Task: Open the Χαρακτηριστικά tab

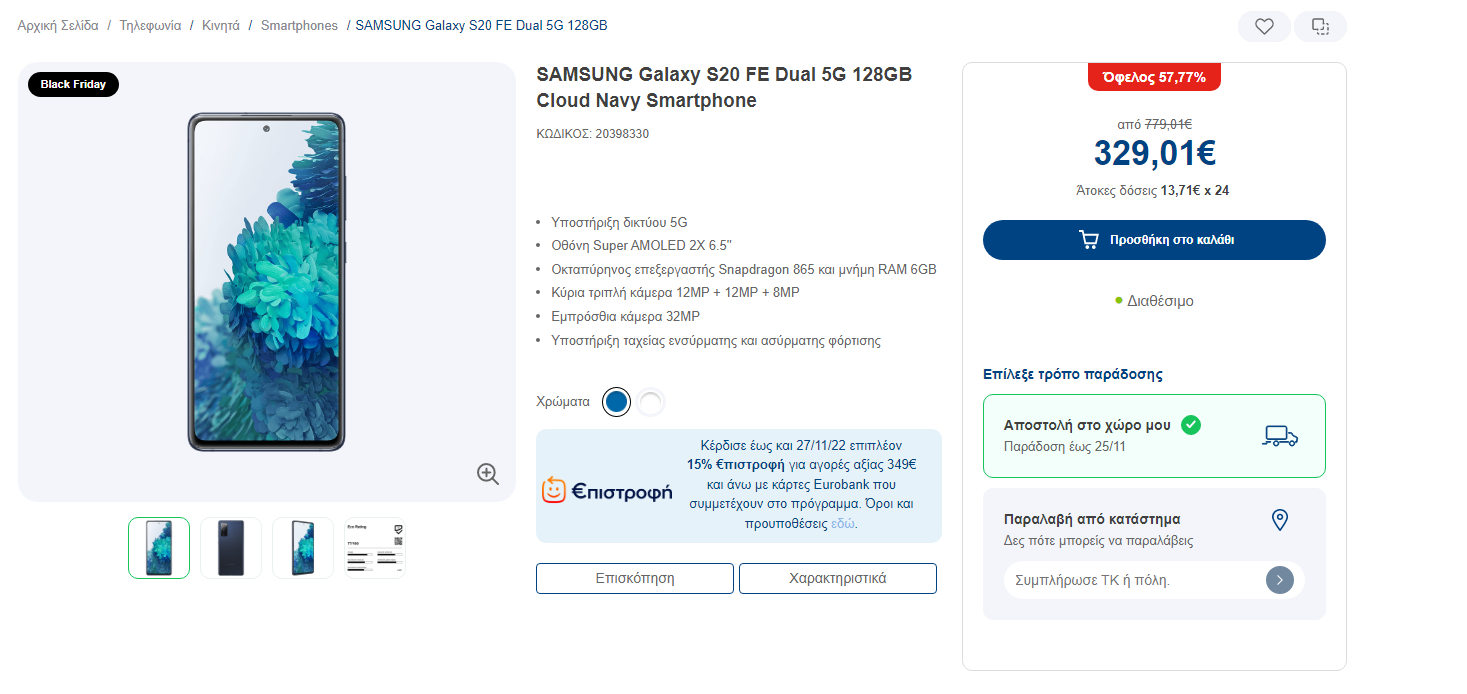Action: pyautogui.click(x=838, y=578)
